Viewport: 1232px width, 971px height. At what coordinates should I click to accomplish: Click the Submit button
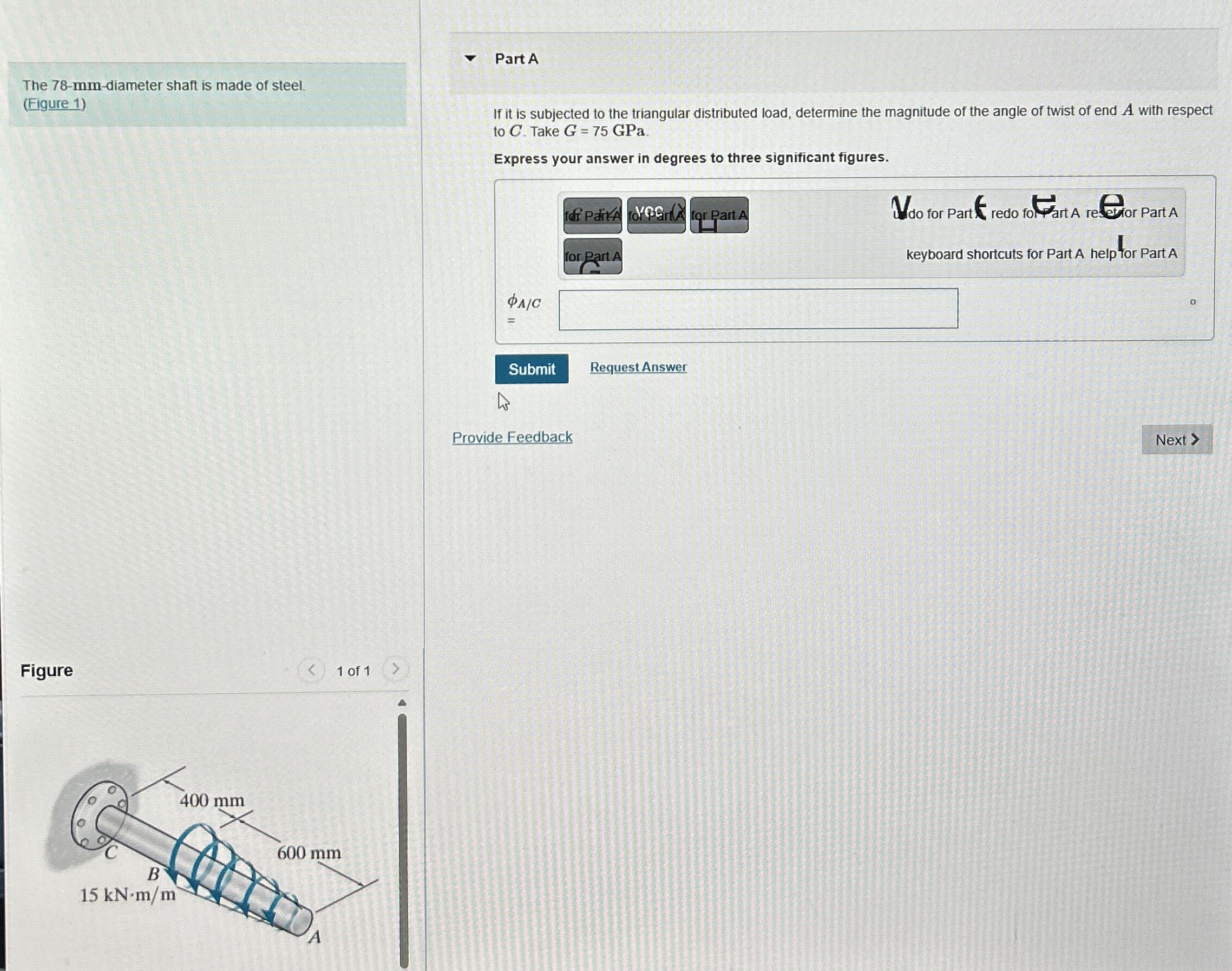tap(532, 369)
